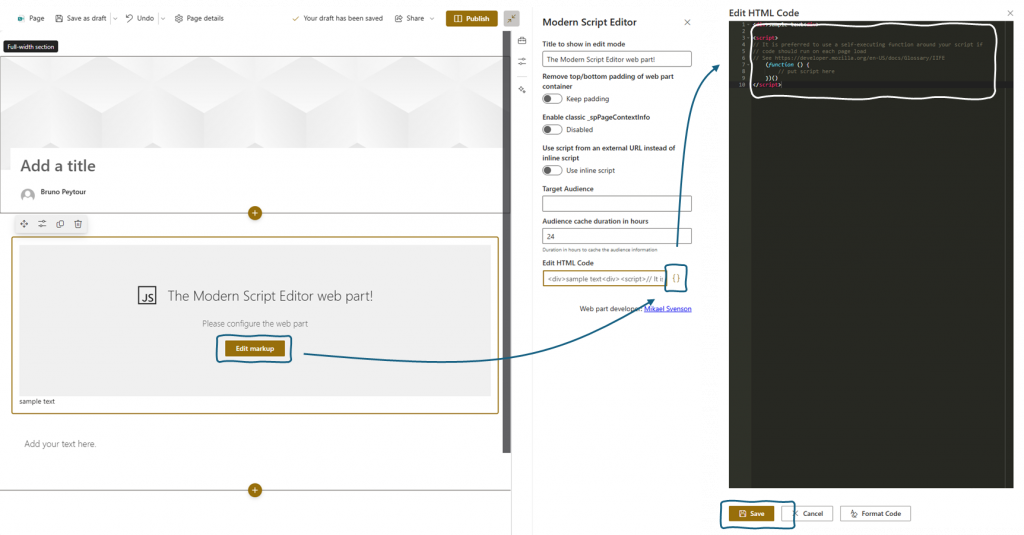Click the Publish button
1024x535 pixels.
point(471,18)
